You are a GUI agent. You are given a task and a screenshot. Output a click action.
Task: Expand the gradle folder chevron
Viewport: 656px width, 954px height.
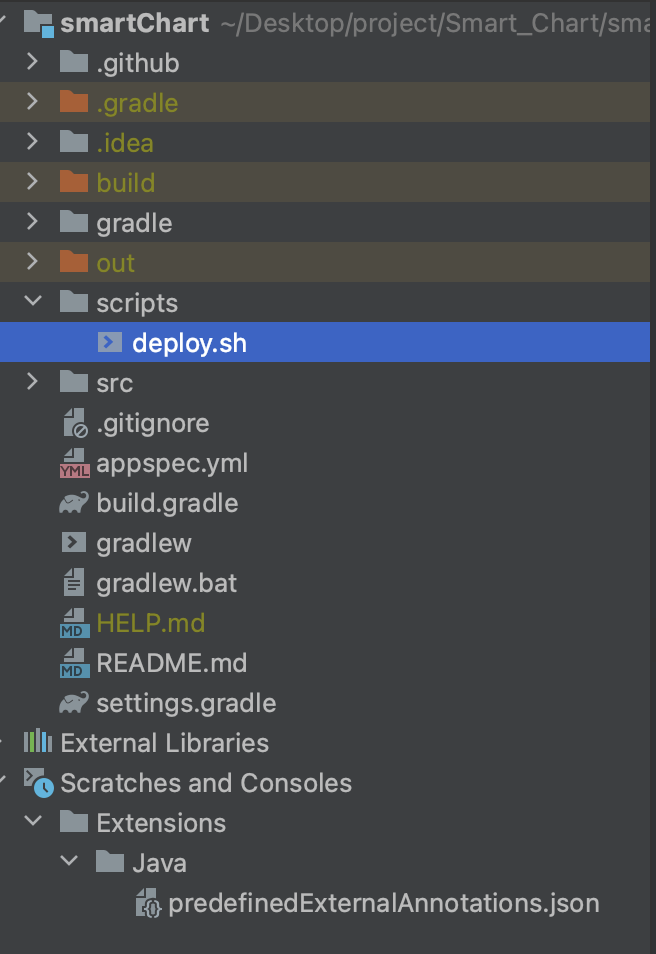[x=33, y=221]
